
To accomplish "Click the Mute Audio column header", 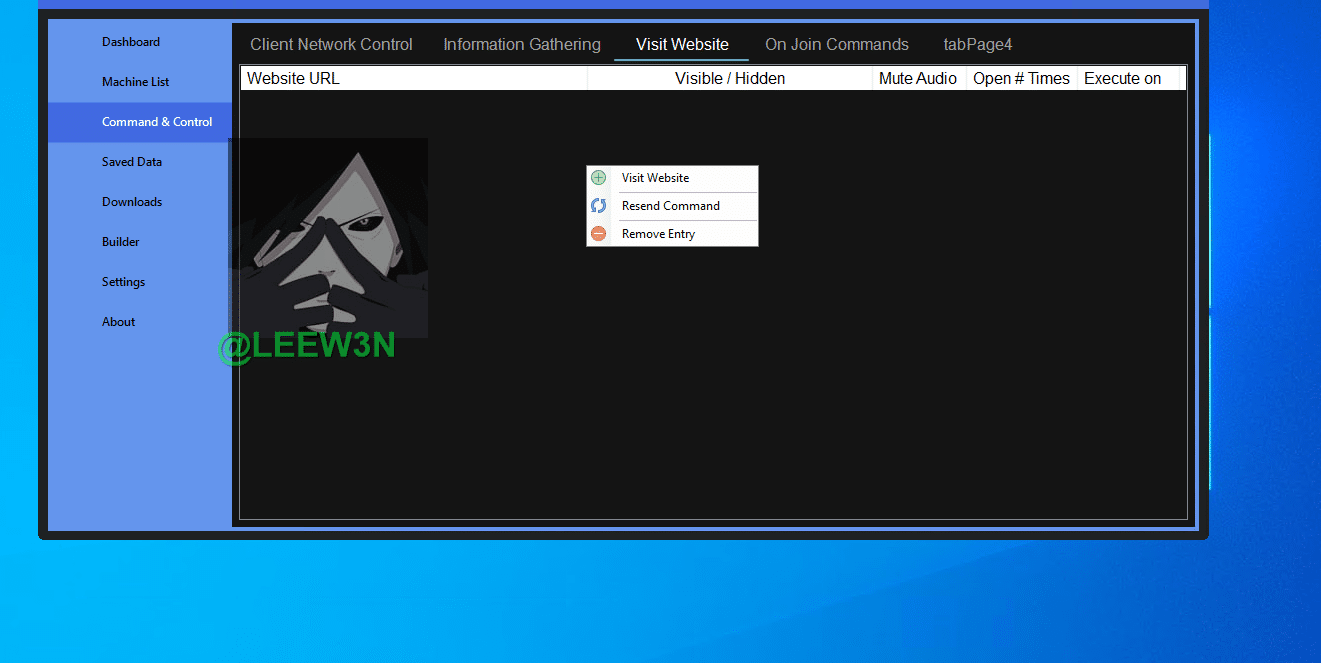I will (x=918, y=79).
